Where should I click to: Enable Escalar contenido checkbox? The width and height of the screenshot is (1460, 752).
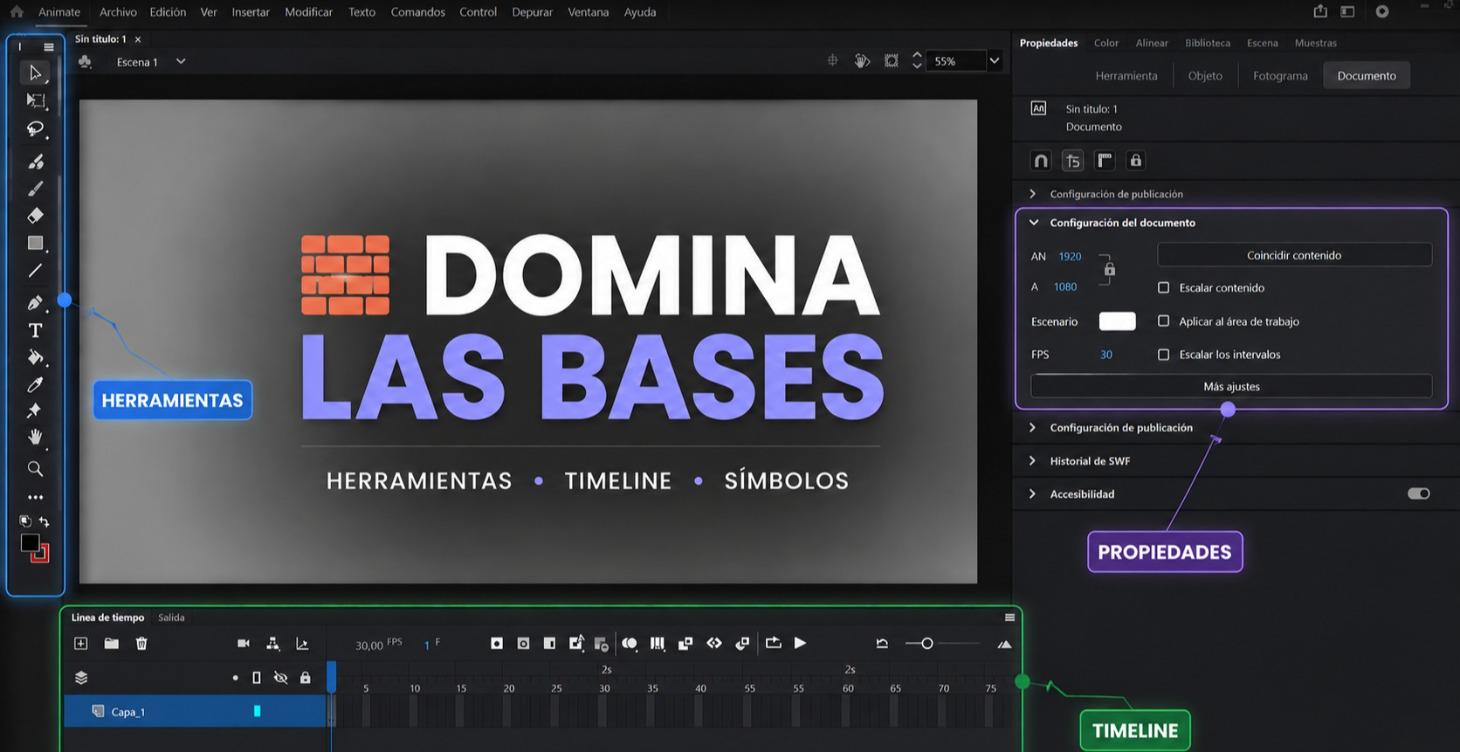1163,288
